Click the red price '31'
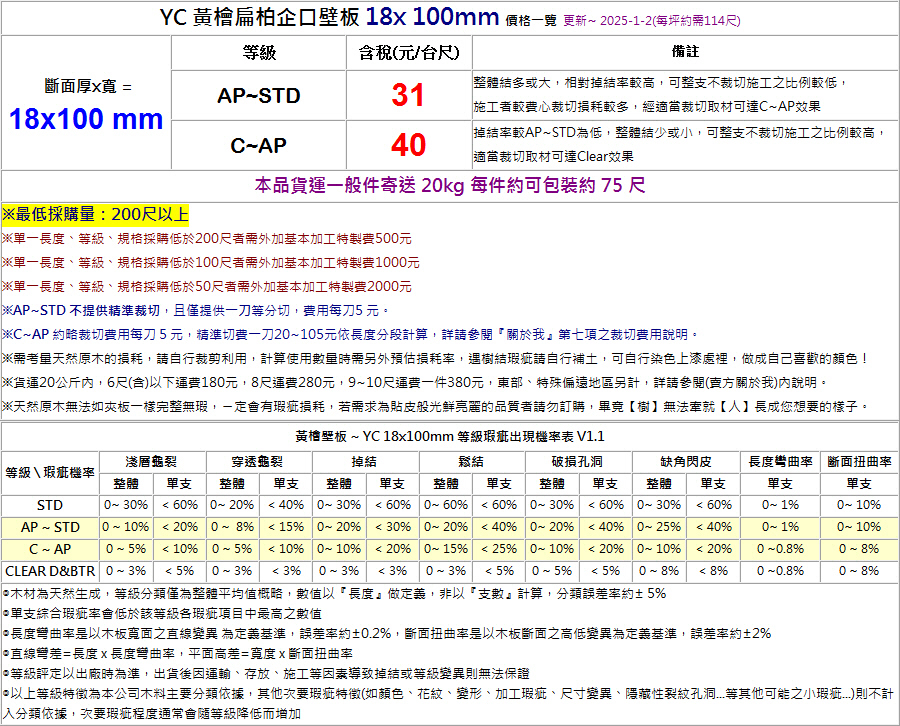 click(408, 95)
